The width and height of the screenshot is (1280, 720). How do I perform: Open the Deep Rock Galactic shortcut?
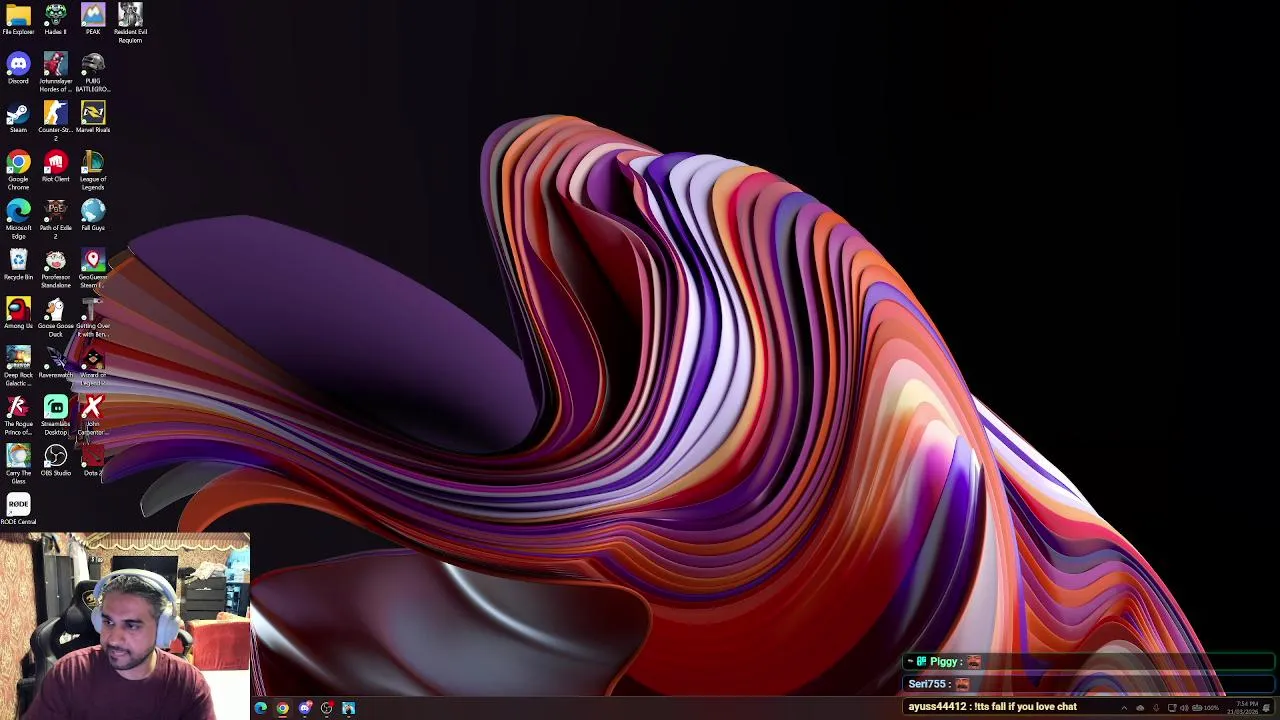pos(18,366)
